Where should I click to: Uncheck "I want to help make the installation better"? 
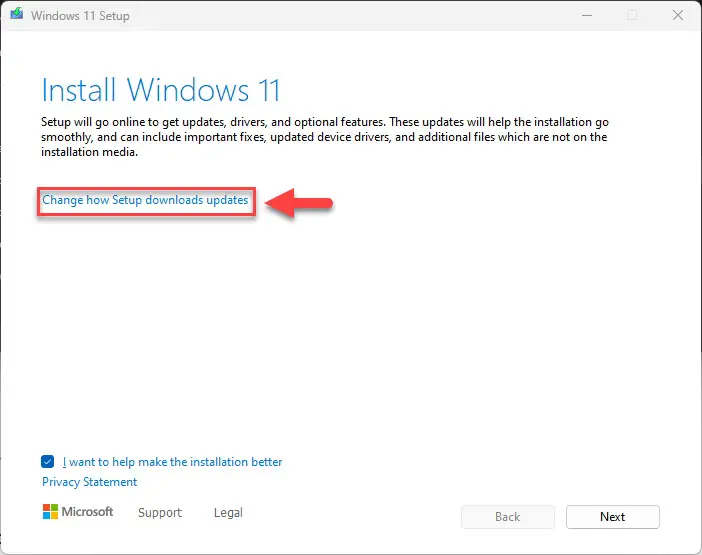point(47,461)
